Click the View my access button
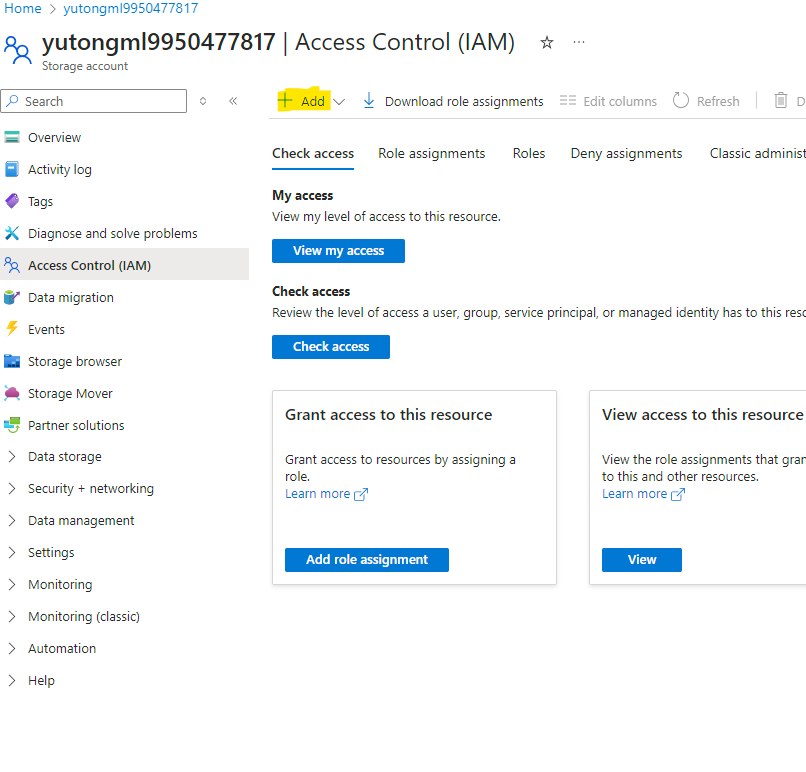Screen dimensions: 806x772 coord(338,250)
